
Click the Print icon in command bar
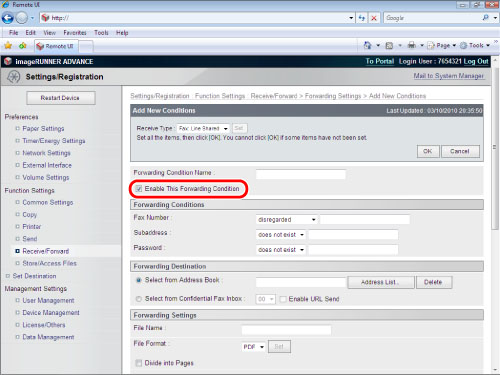[x=412, y=45]
